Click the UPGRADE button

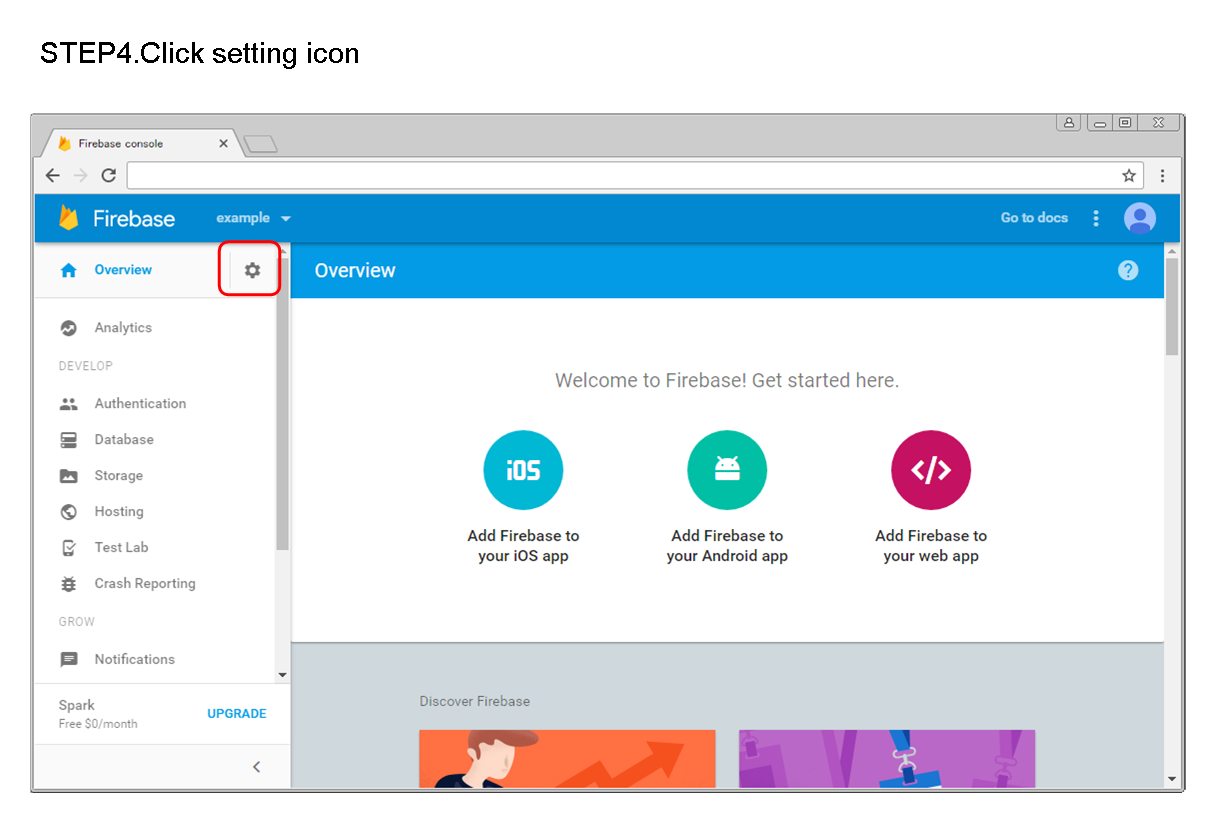click(237, 714)
